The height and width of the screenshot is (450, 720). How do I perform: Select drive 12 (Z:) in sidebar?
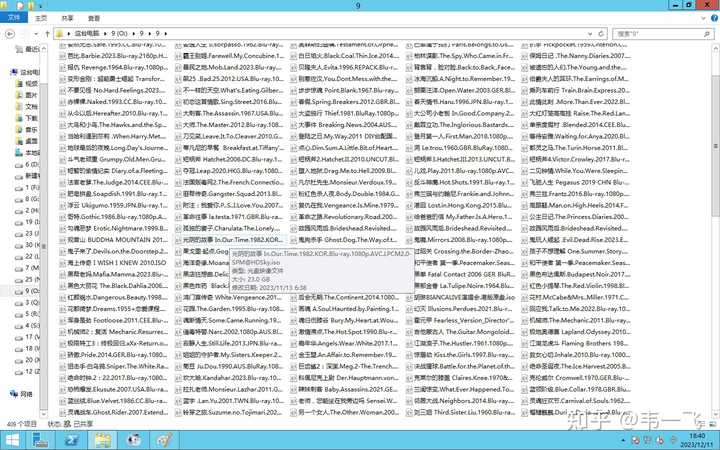point(28,371)
